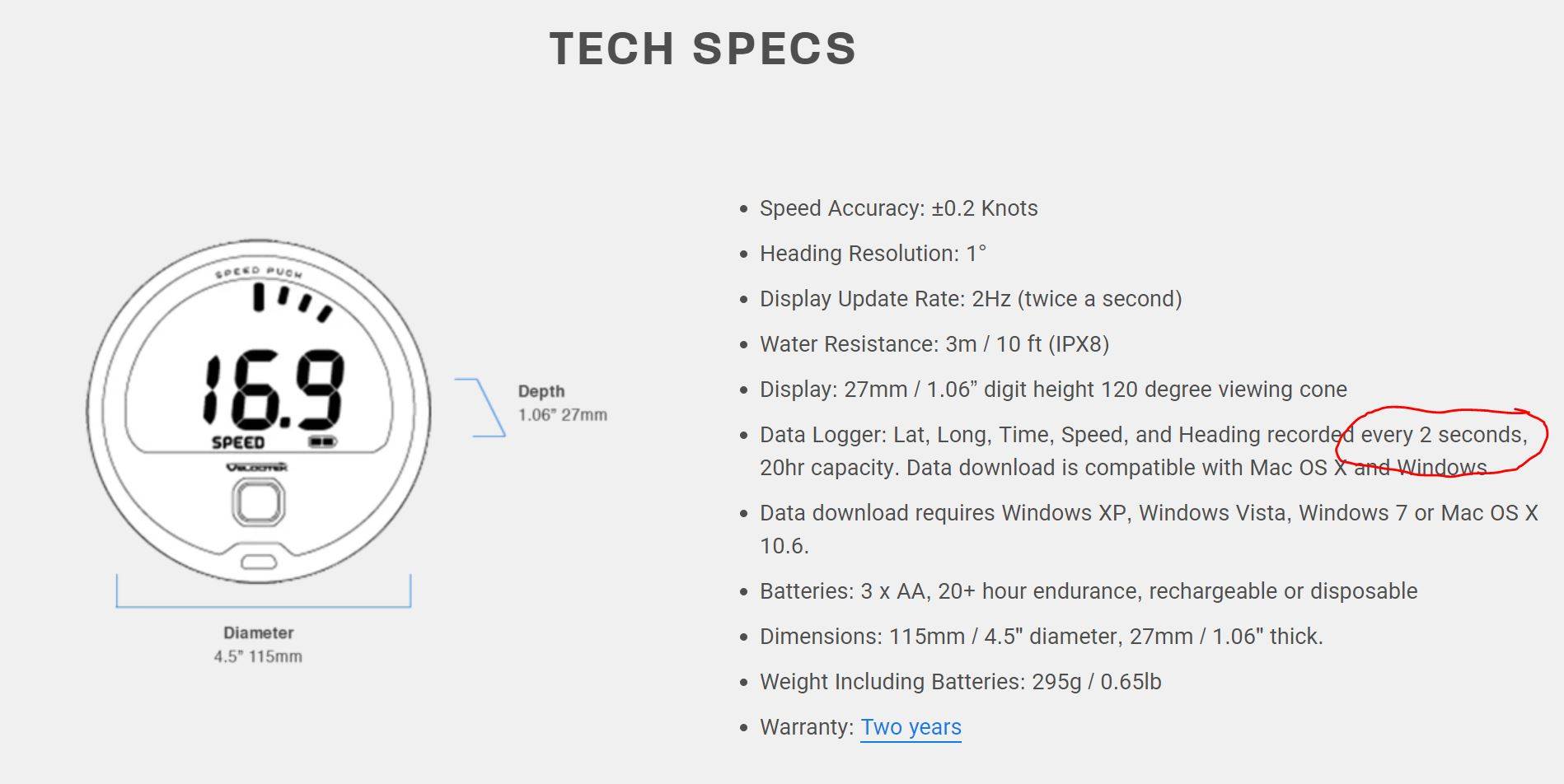Click the oval slot at device bottom
This screenshot has height=784, width=1564.
point(259,562)
